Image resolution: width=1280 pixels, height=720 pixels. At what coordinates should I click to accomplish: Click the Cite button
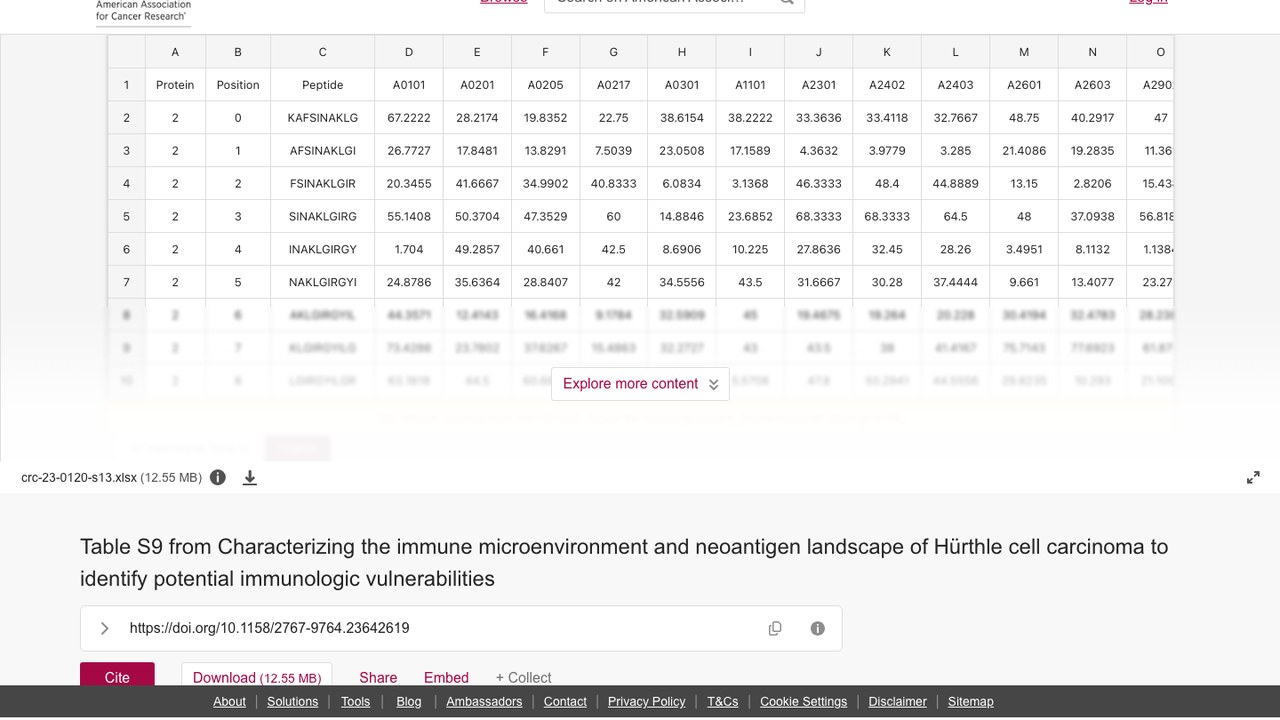[117, 676]
